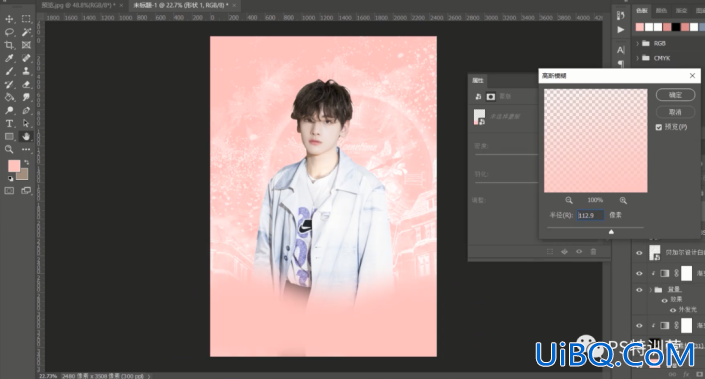Open the History panel icon
705x379 pixels.
(x=621, y=15)
